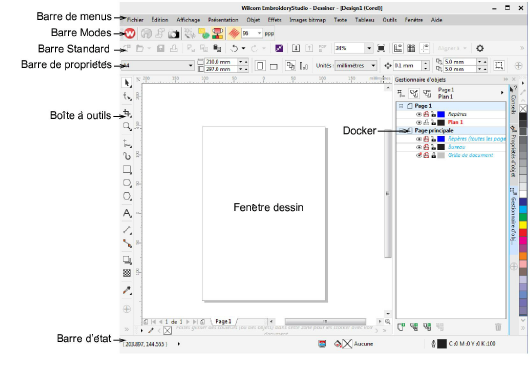Viewport: 530px width, 368px height.
Task: Click the nudge distance field
Action: click(x=408, y=65)
